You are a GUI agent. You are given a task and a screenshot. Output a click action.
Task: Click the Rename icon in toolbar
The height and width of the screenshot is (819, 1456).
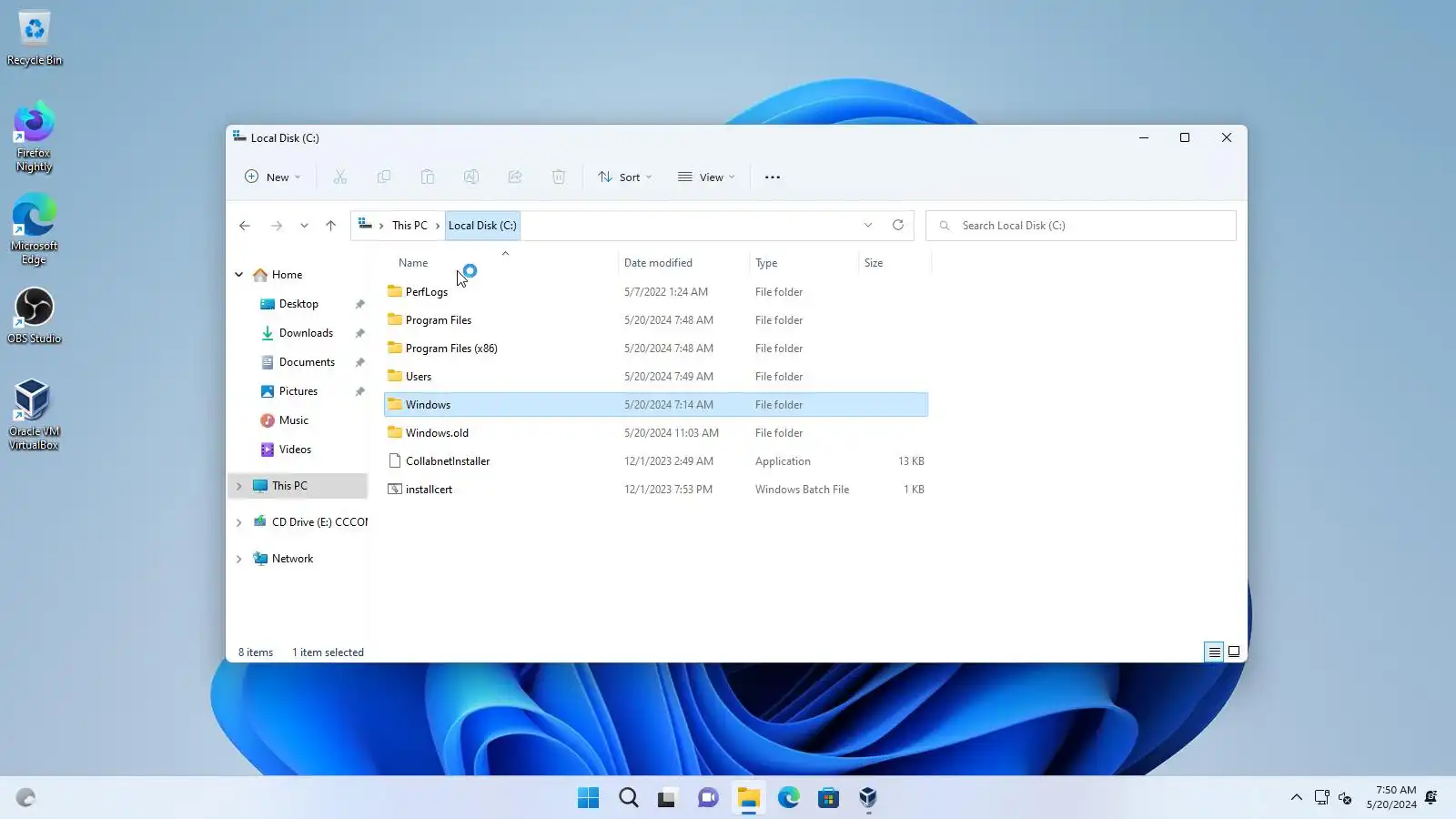471,177
